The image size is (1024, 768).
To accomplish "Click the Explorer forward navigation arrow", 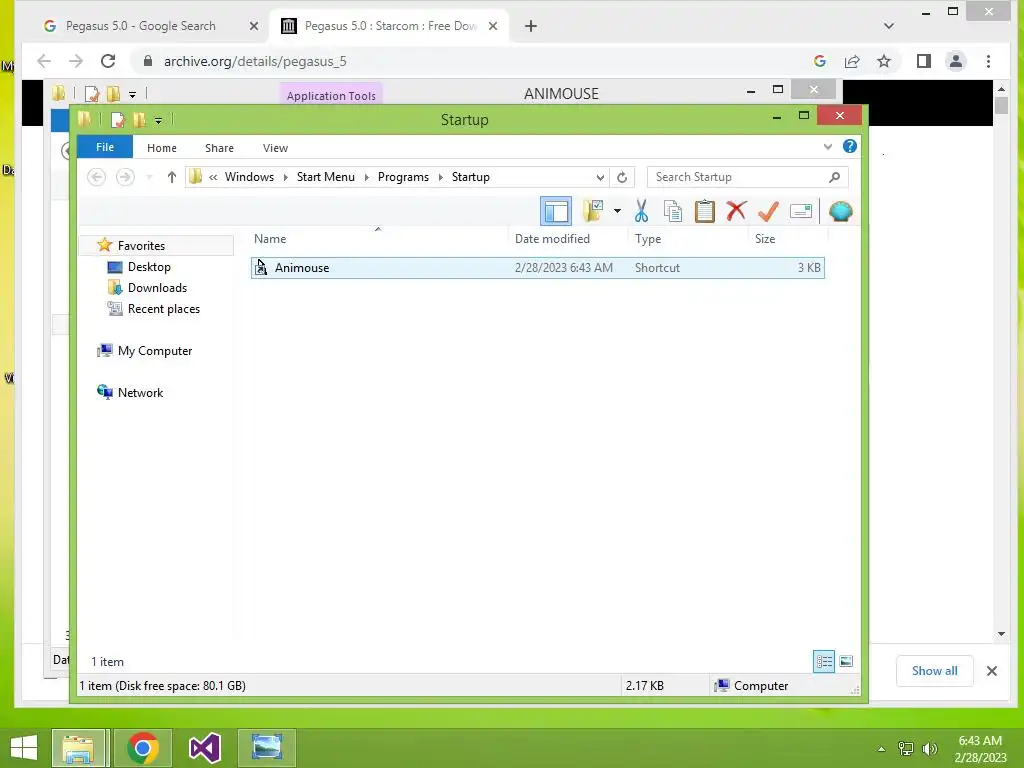I will tap(125, 177).
